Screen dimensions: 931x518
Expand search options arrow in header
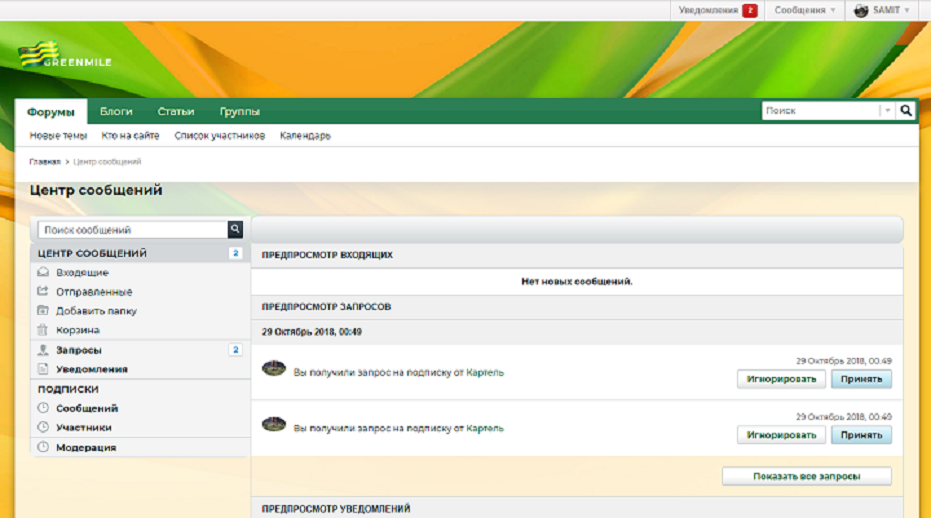888,110
